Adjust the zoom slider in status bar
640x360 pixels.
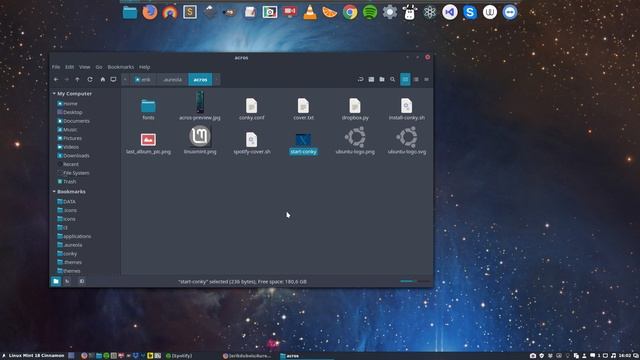[415, 281]
